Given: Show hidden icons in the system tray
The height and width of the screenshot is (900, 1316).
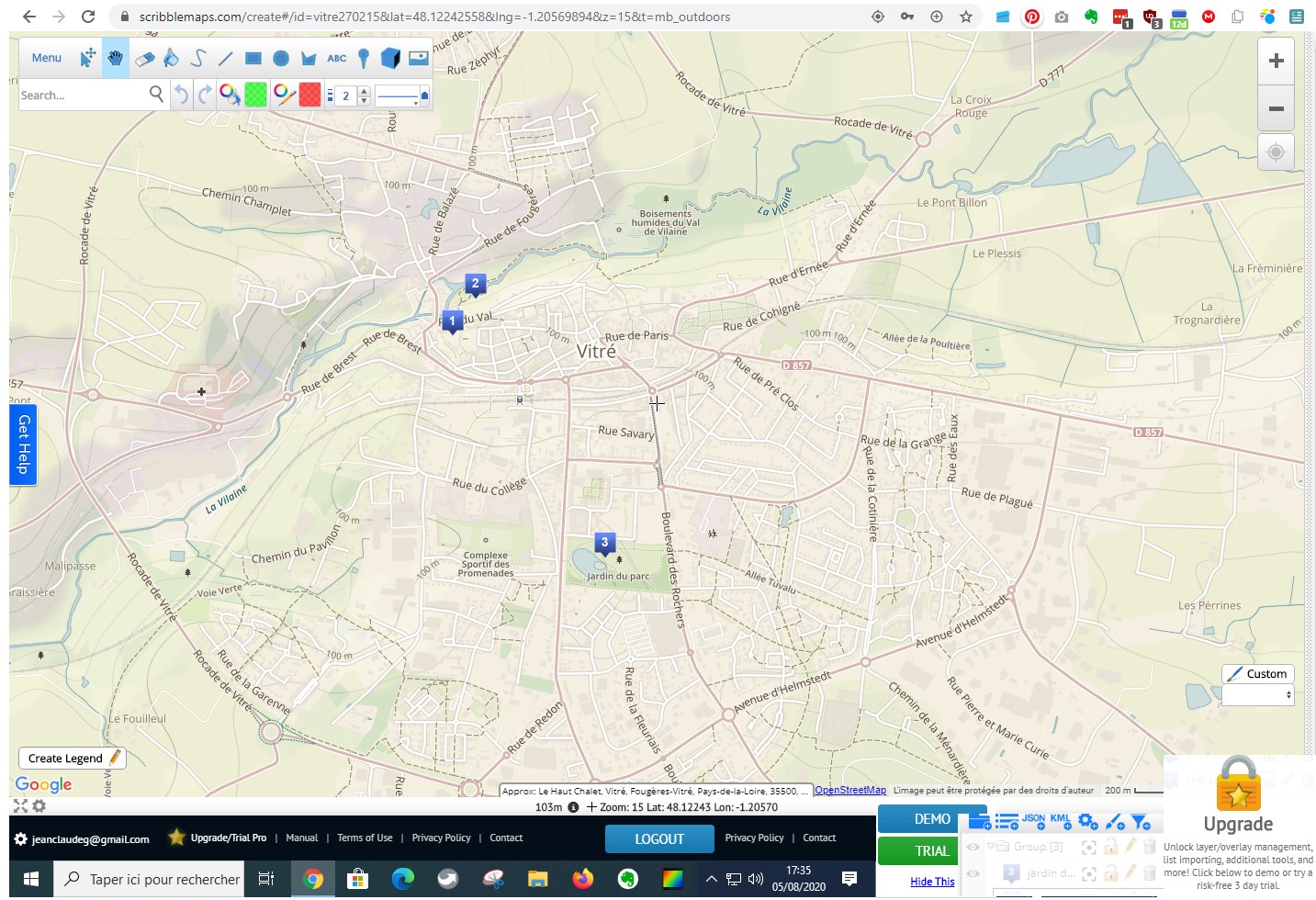Looking at the screenshot, I should [711, 880].
